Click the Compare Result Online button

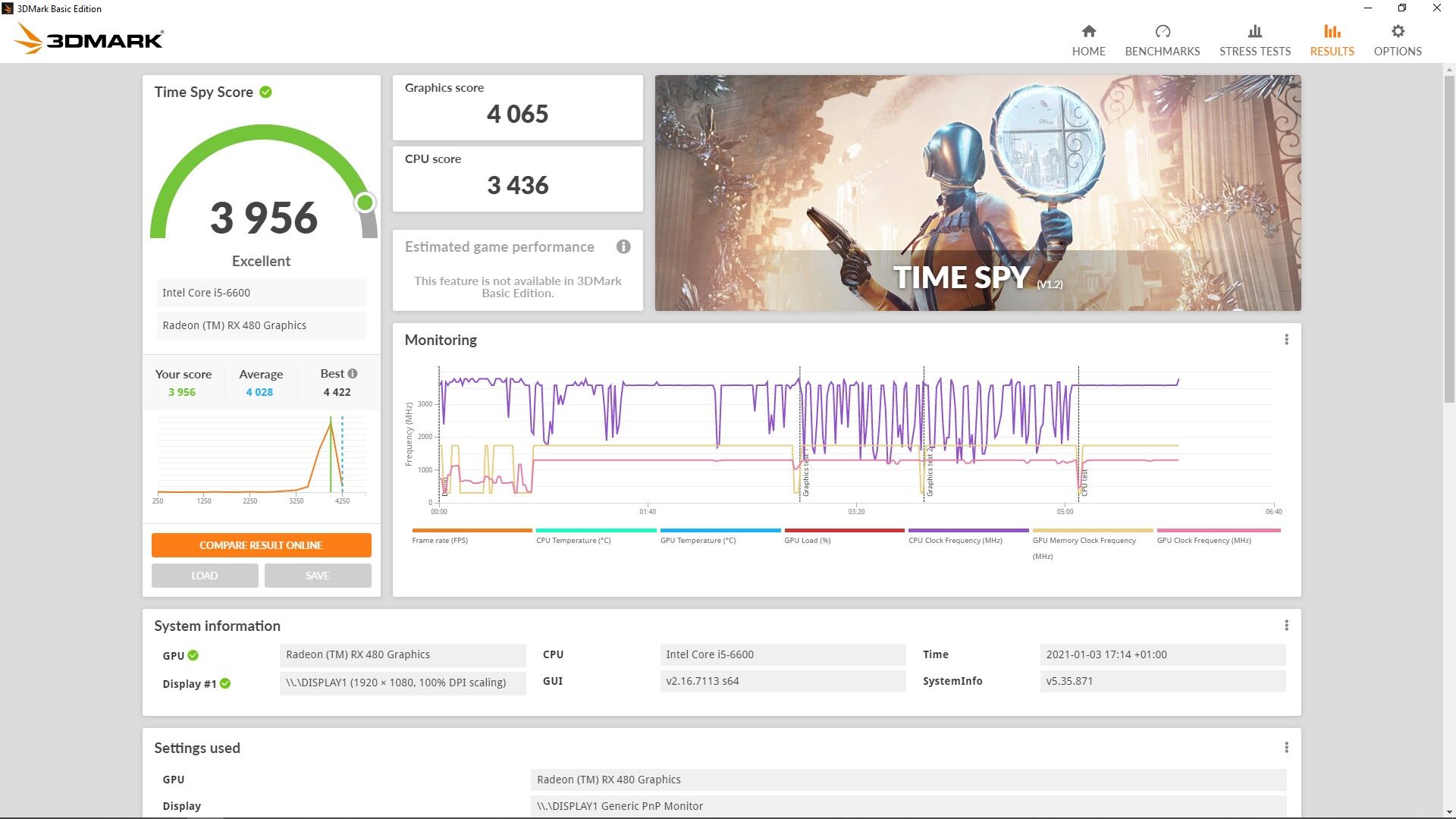coord(261,545)
